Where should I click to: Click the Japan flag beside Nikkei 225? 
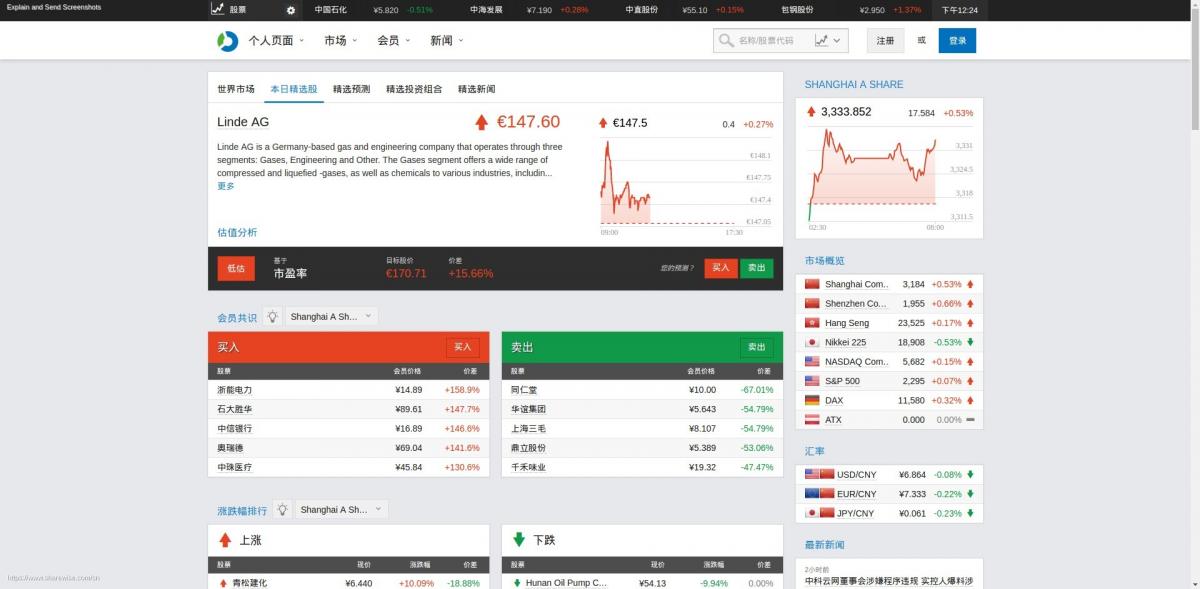coord(812,342)
